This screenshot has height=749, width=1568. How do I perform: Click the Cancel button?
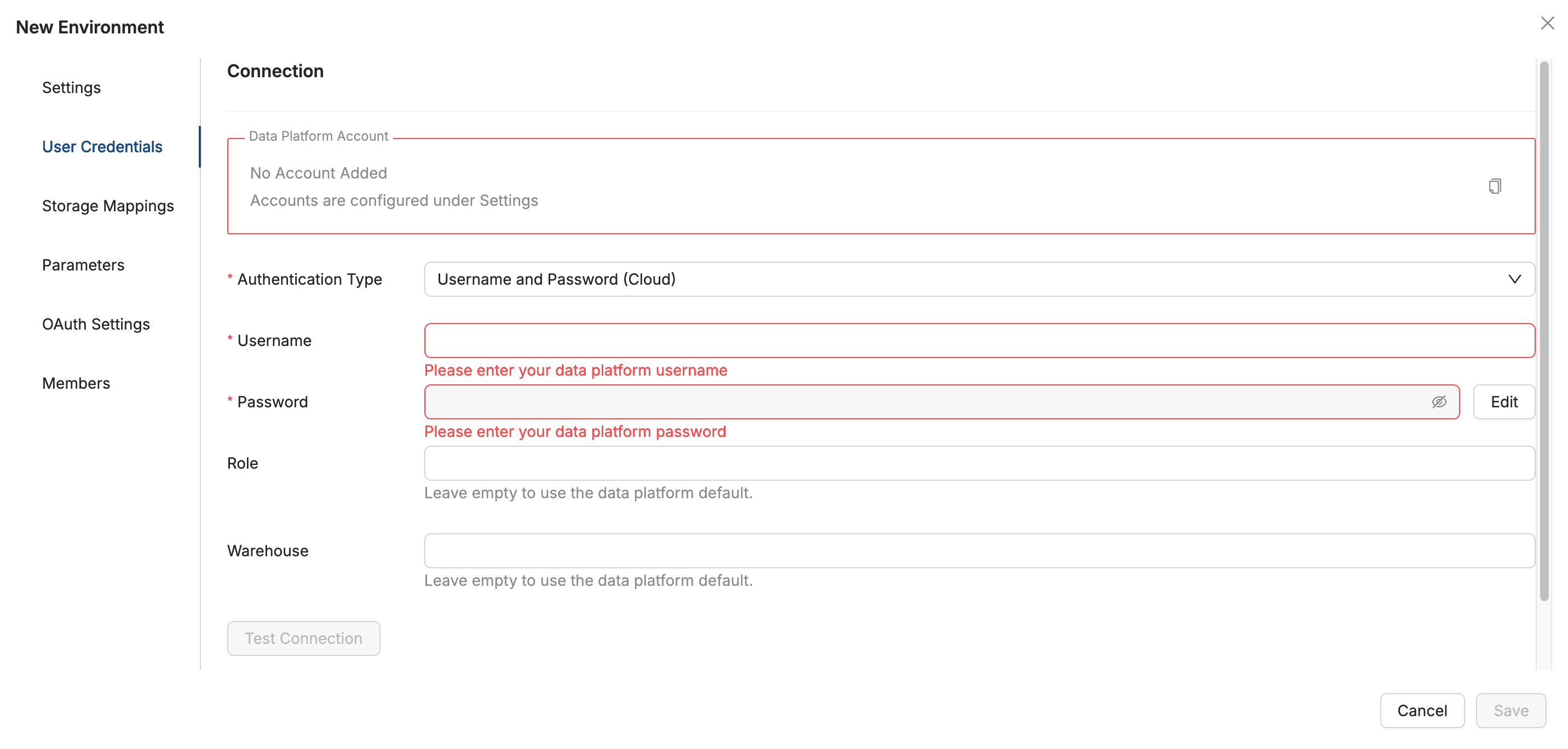pyautogui.click(x=1422, y=710)
